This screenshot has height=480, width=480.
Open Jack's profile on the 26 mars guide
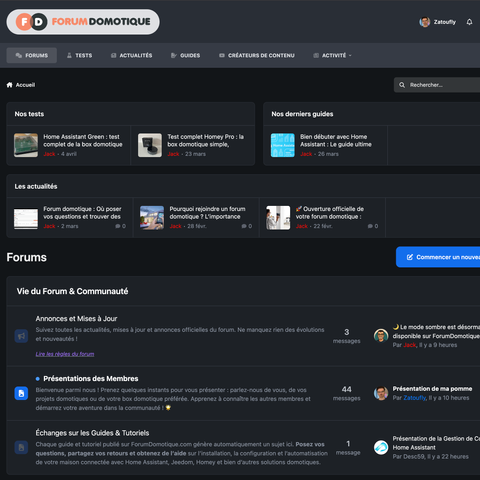[x=306, y=154]
